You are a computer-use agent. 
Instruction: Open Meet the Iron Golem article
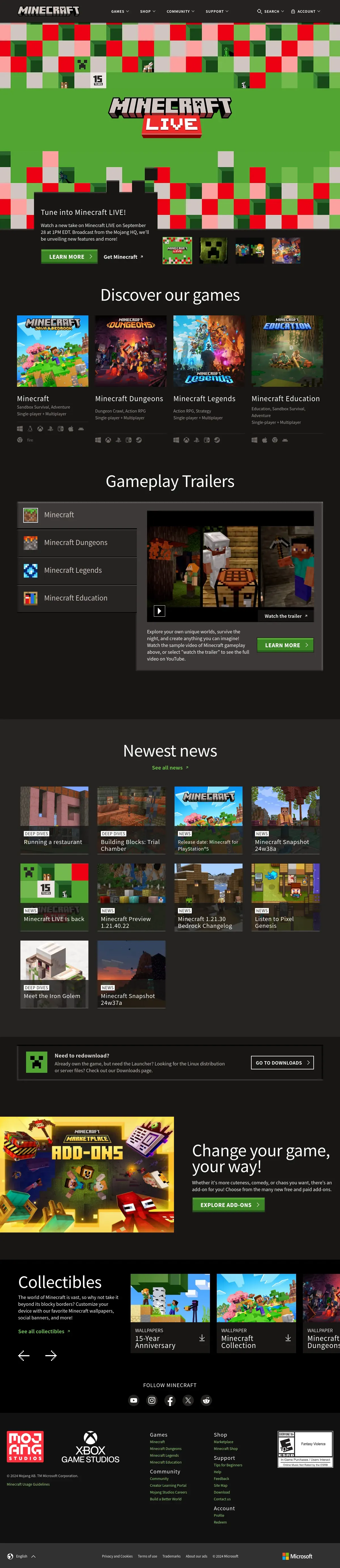pos(54,974)
